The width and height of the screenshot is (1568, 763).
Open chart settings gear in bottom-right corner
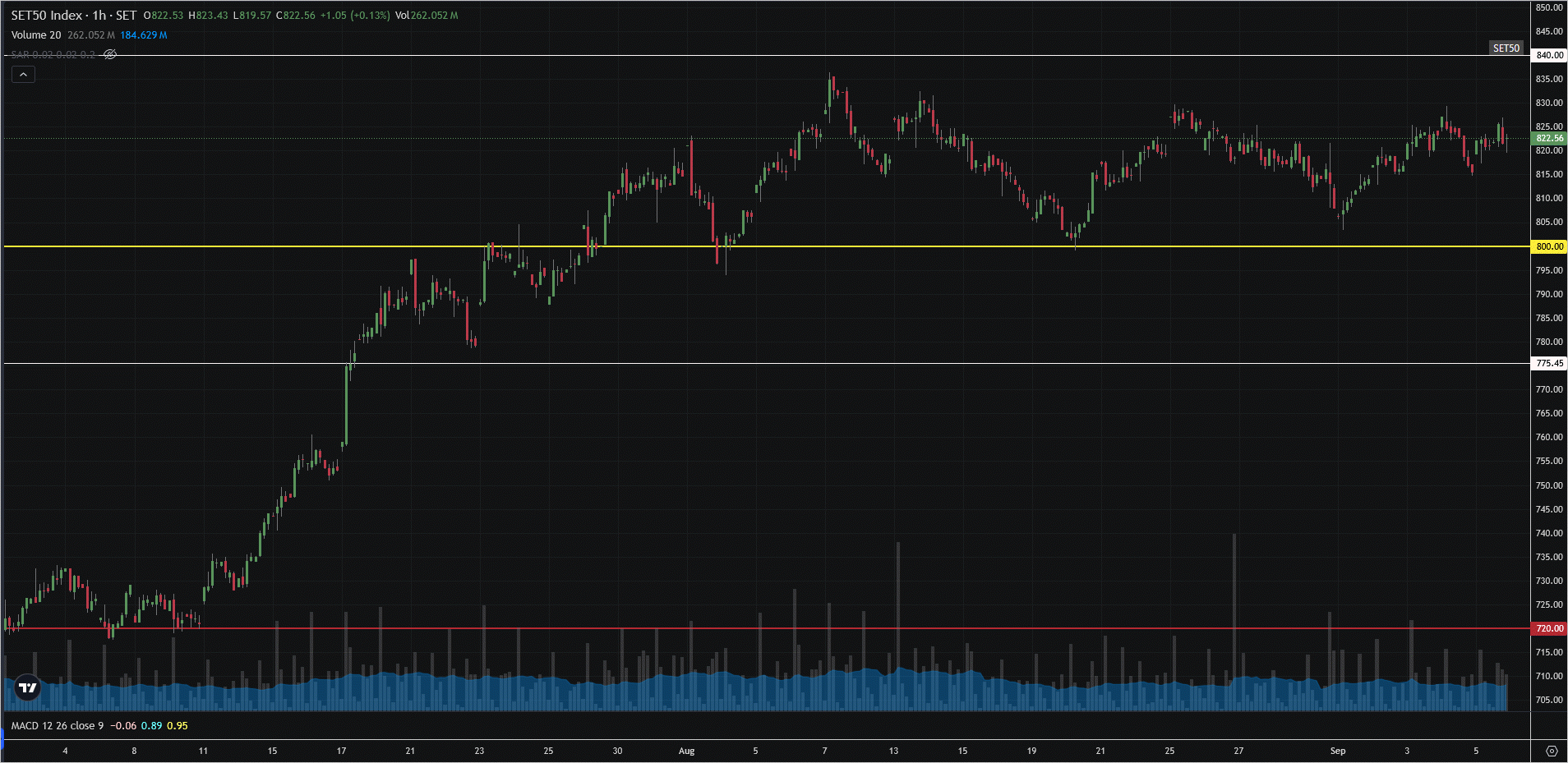point(1551,751)
